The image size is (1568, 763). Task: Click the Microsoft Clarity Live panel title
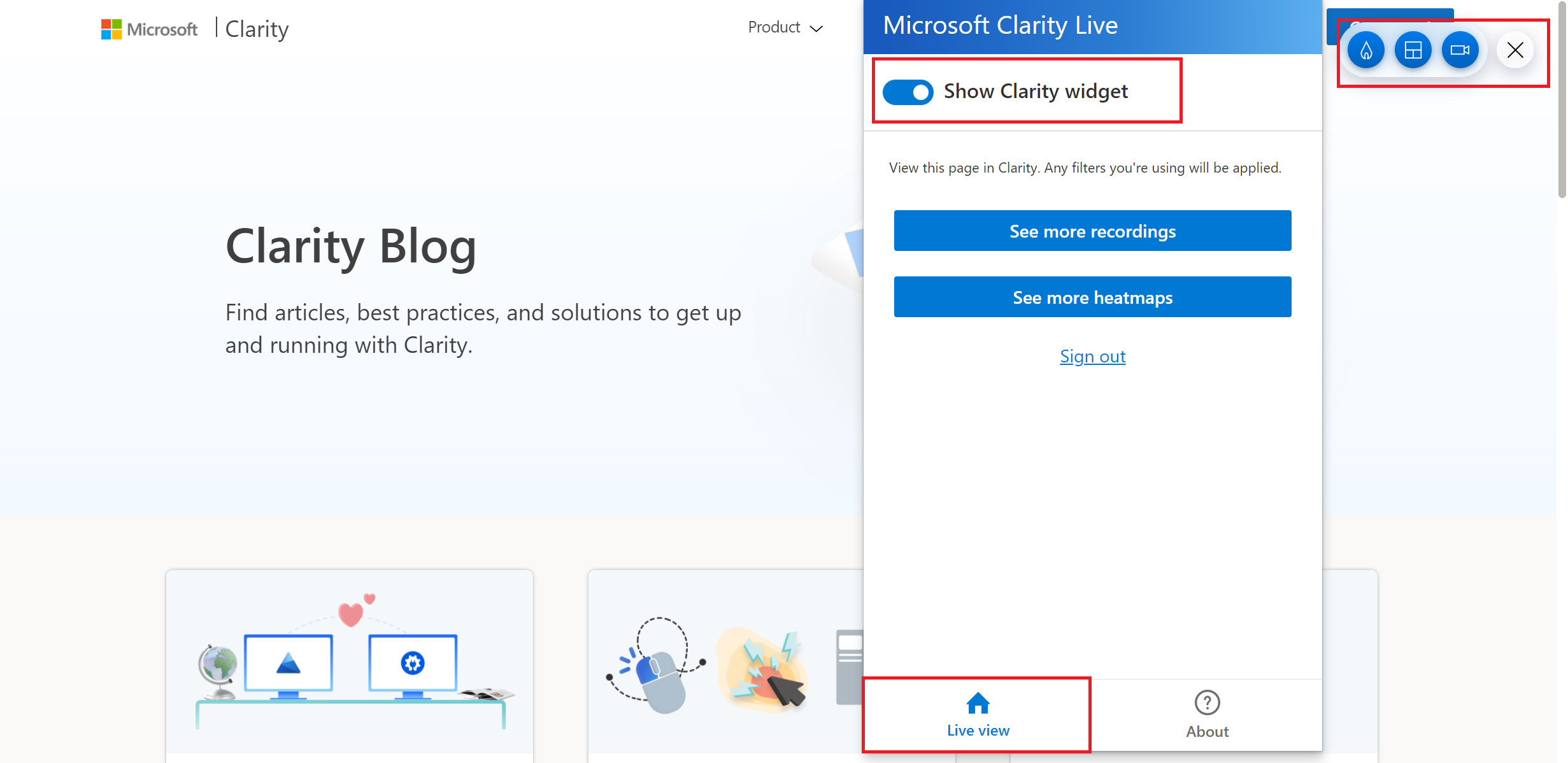1000,25
